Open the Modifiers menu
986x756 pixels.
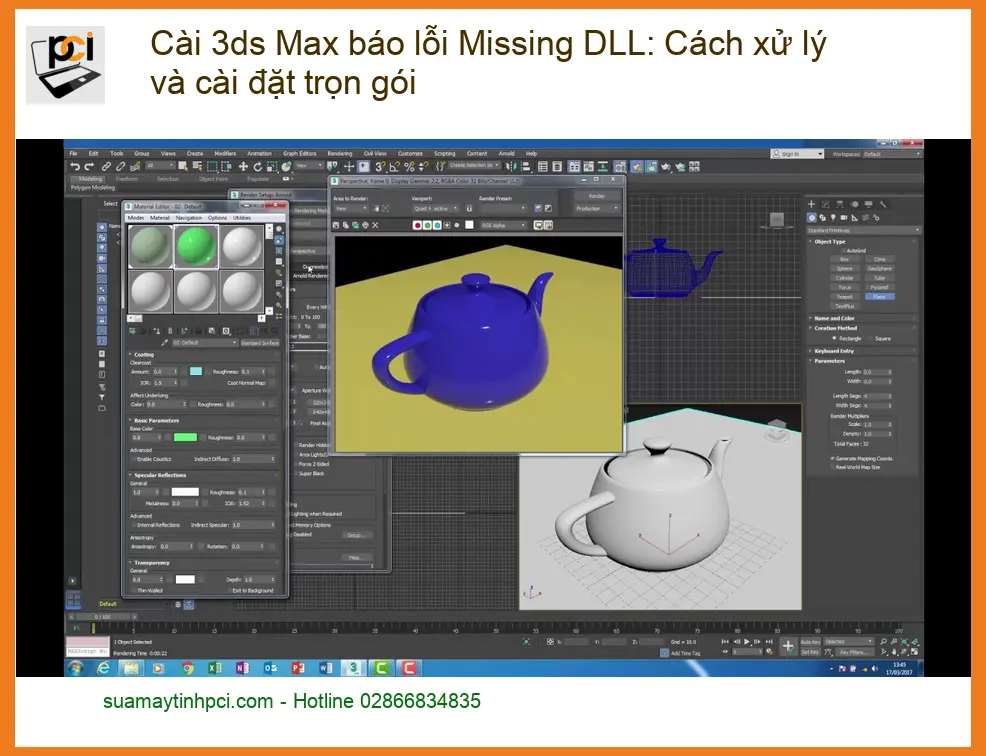[225, 153]
